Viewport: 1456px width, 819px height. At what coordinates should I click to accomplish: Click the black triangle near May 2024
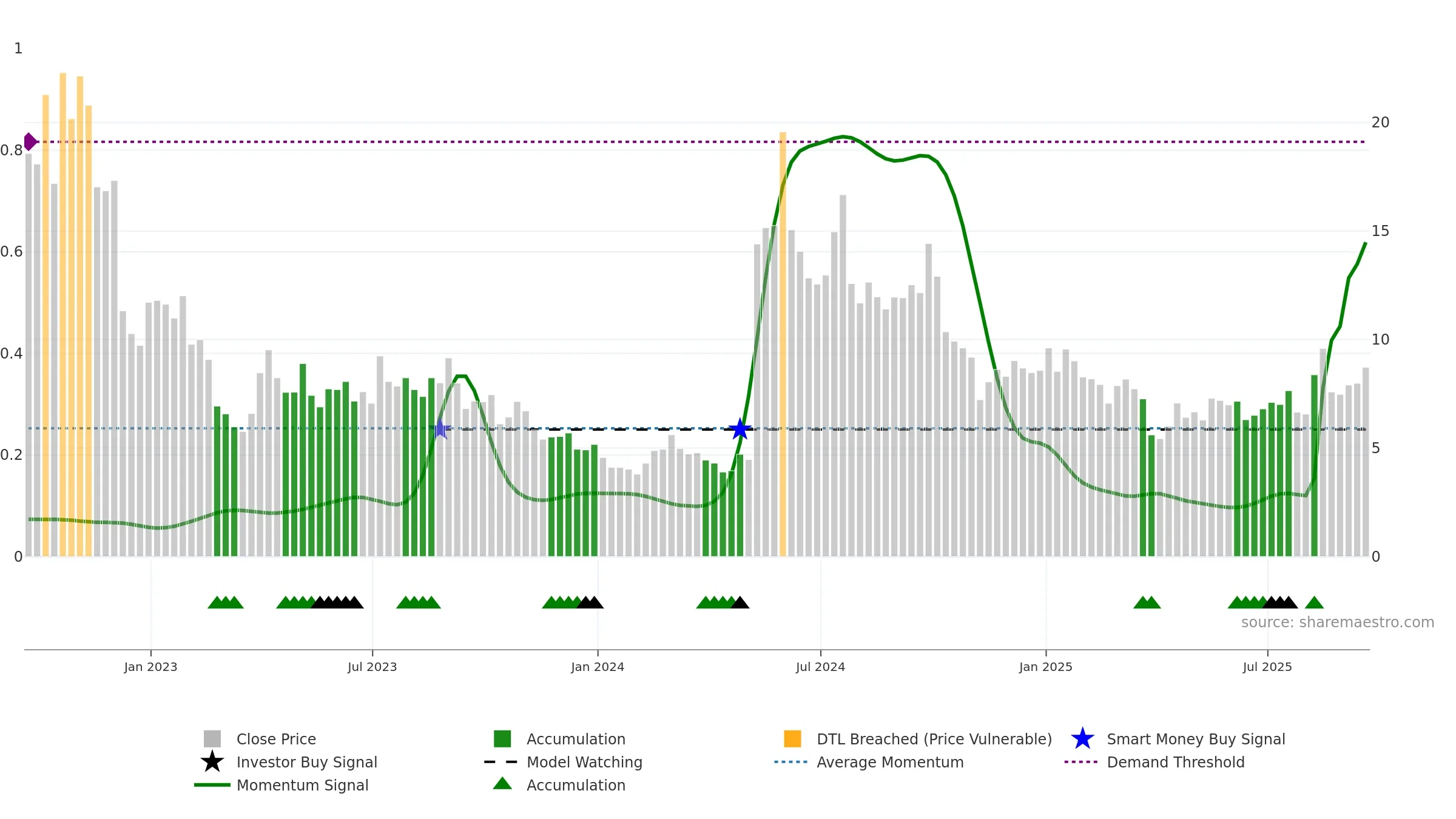coord(740,602)
